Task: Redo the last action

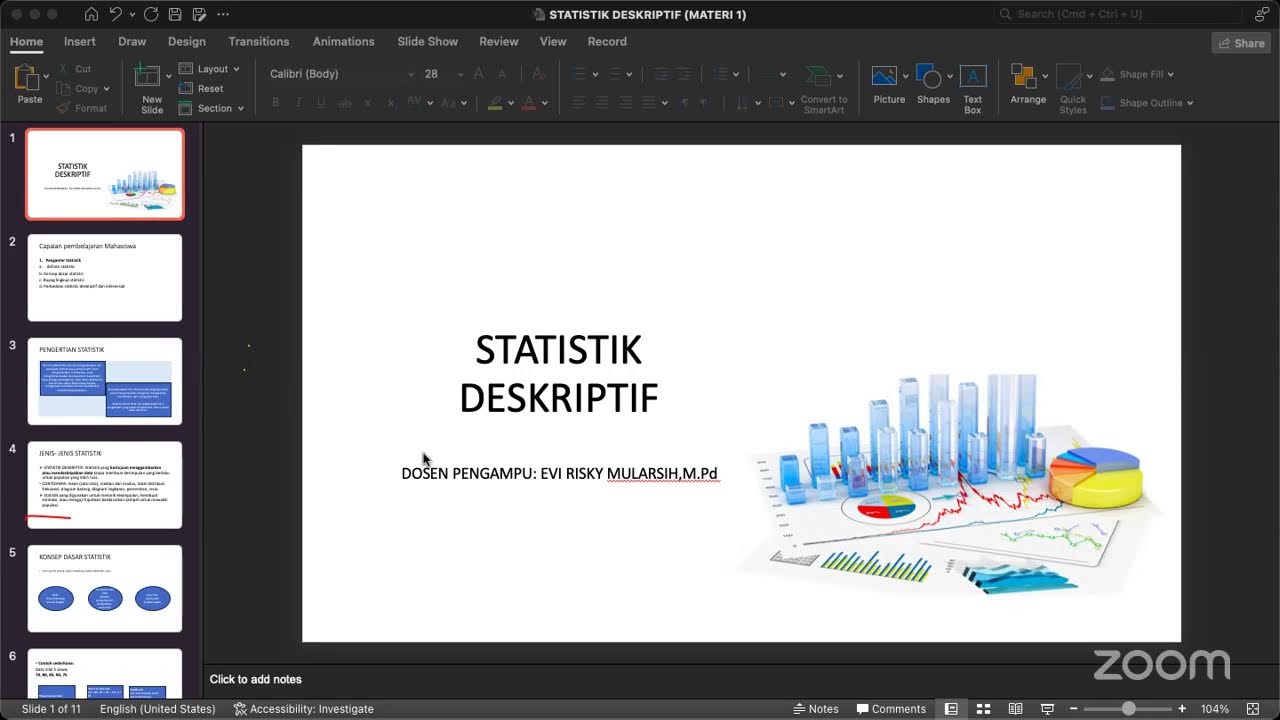Action: tap(151, 14)
